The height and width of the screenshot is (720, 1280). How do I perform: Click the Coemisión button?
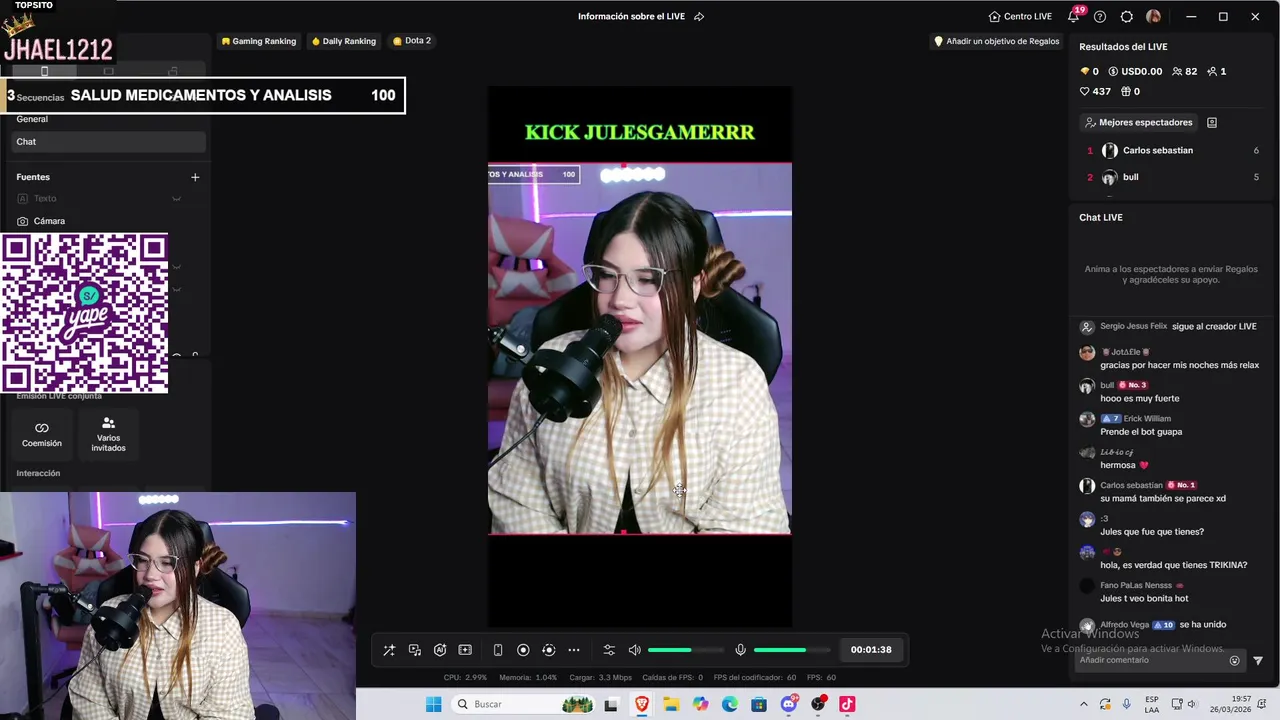[42, 434]
